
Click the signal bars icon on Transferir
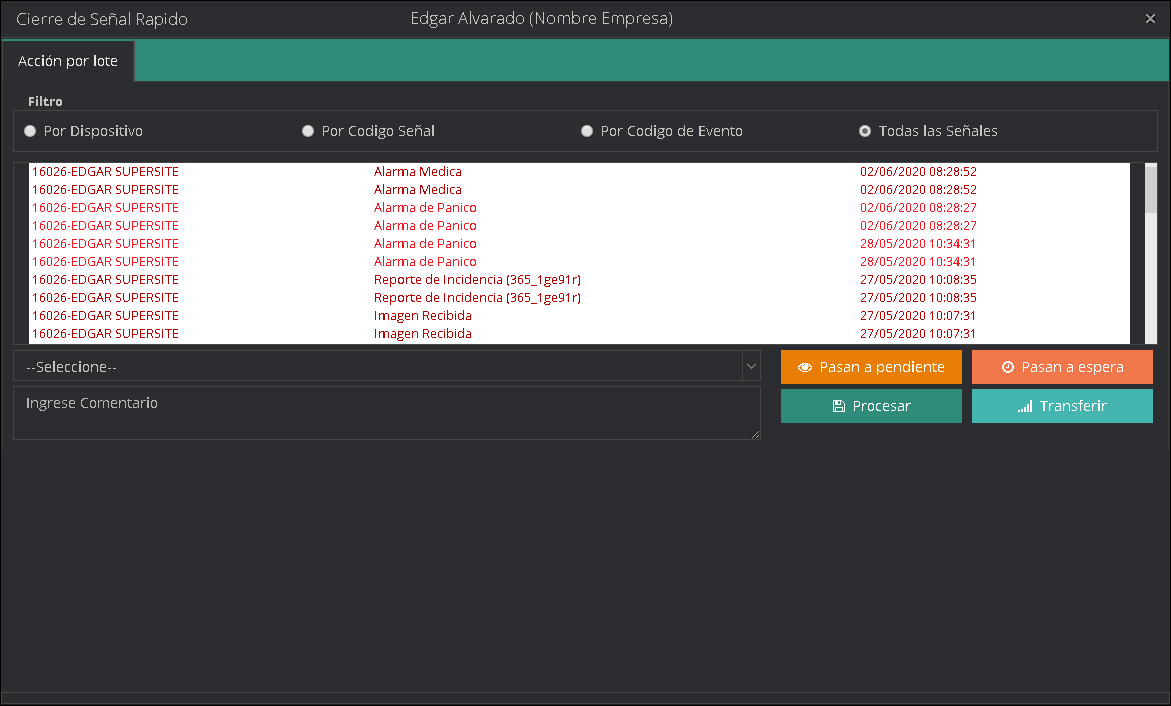pyautogui.click(x=1024, y=406)
